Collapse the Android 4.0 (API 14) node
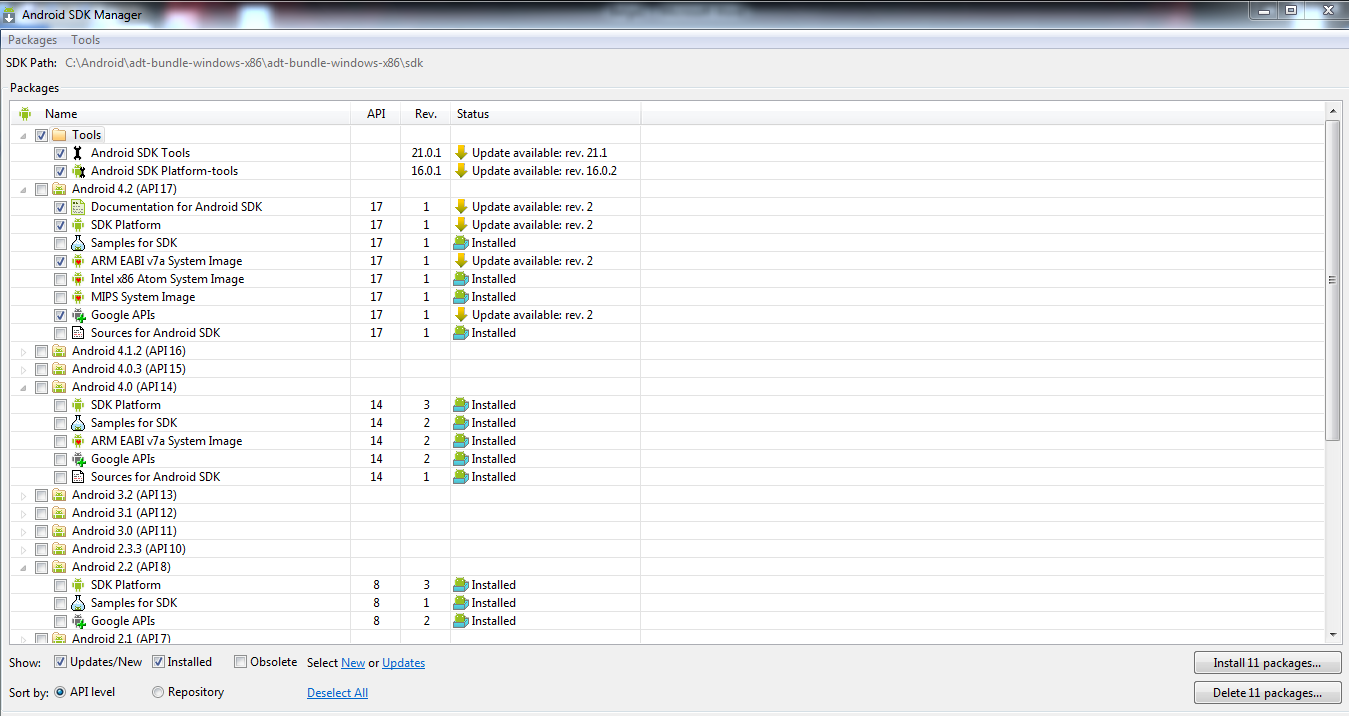1349x716 pixels. [24, 387]
